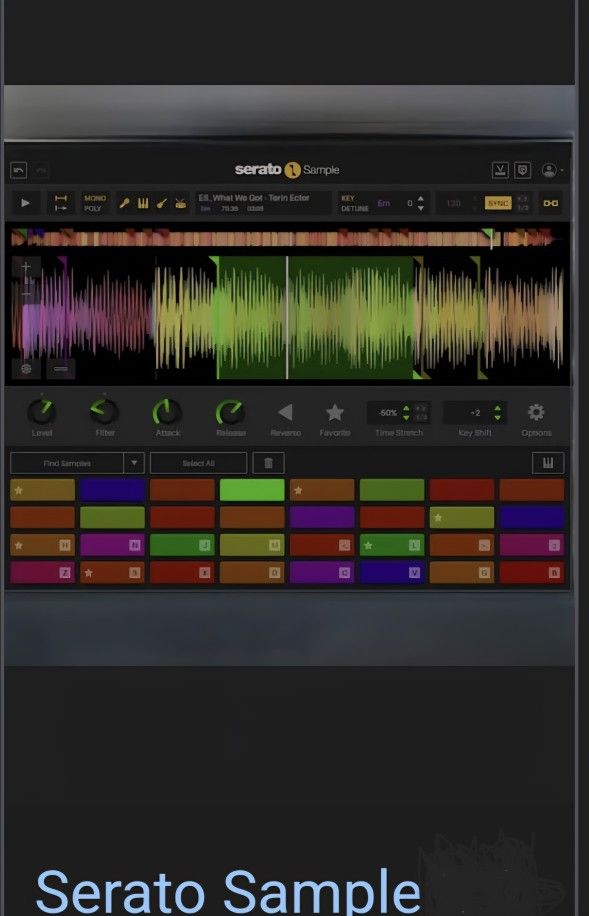The height and width of the screenshot is (916, 589).
Task: Click the redo arrow icon
Action: pos(41,171)
